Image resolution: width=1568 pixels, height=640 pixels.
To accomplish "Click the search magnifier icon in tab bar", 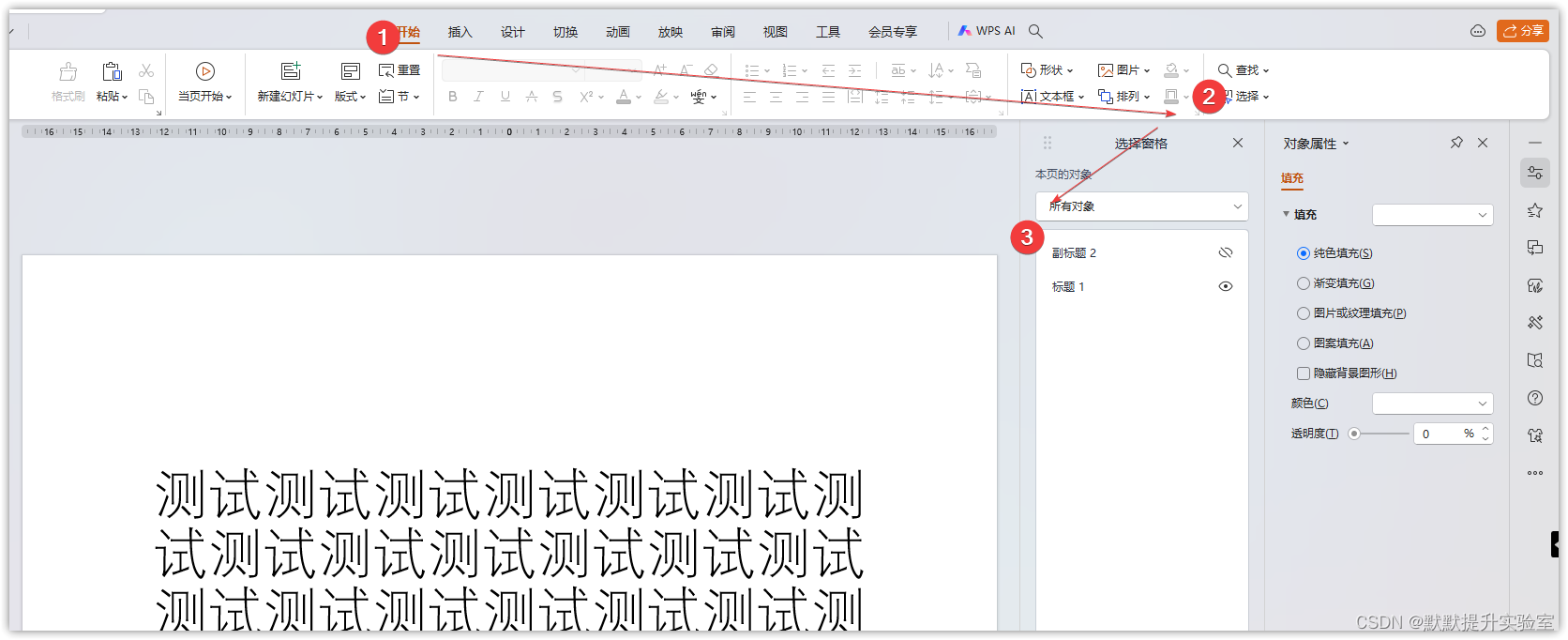I will click(1035, 31).
